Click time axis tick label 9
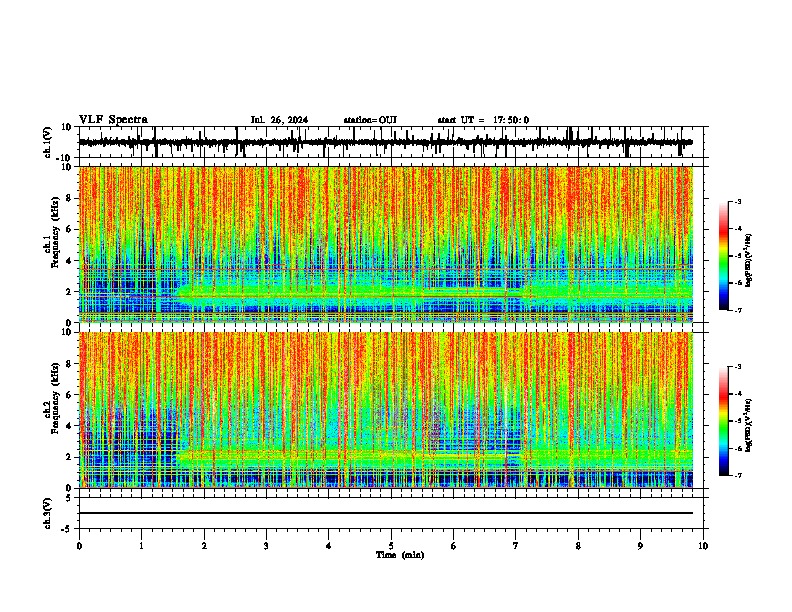This screenshot has height=612, width=792. (x=640, y=546)
